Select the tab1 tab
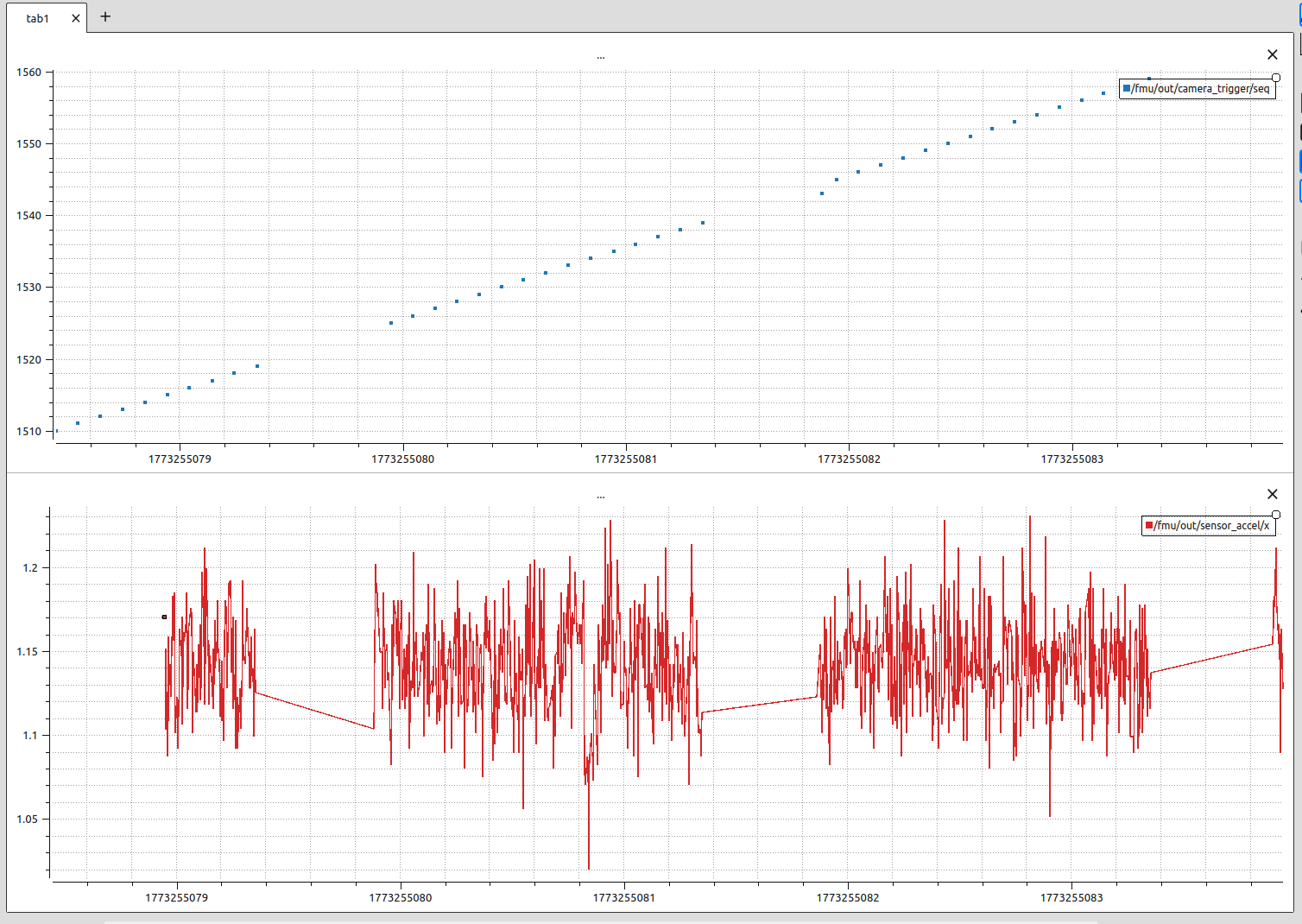1302x924 pixels. pos(38,18)
